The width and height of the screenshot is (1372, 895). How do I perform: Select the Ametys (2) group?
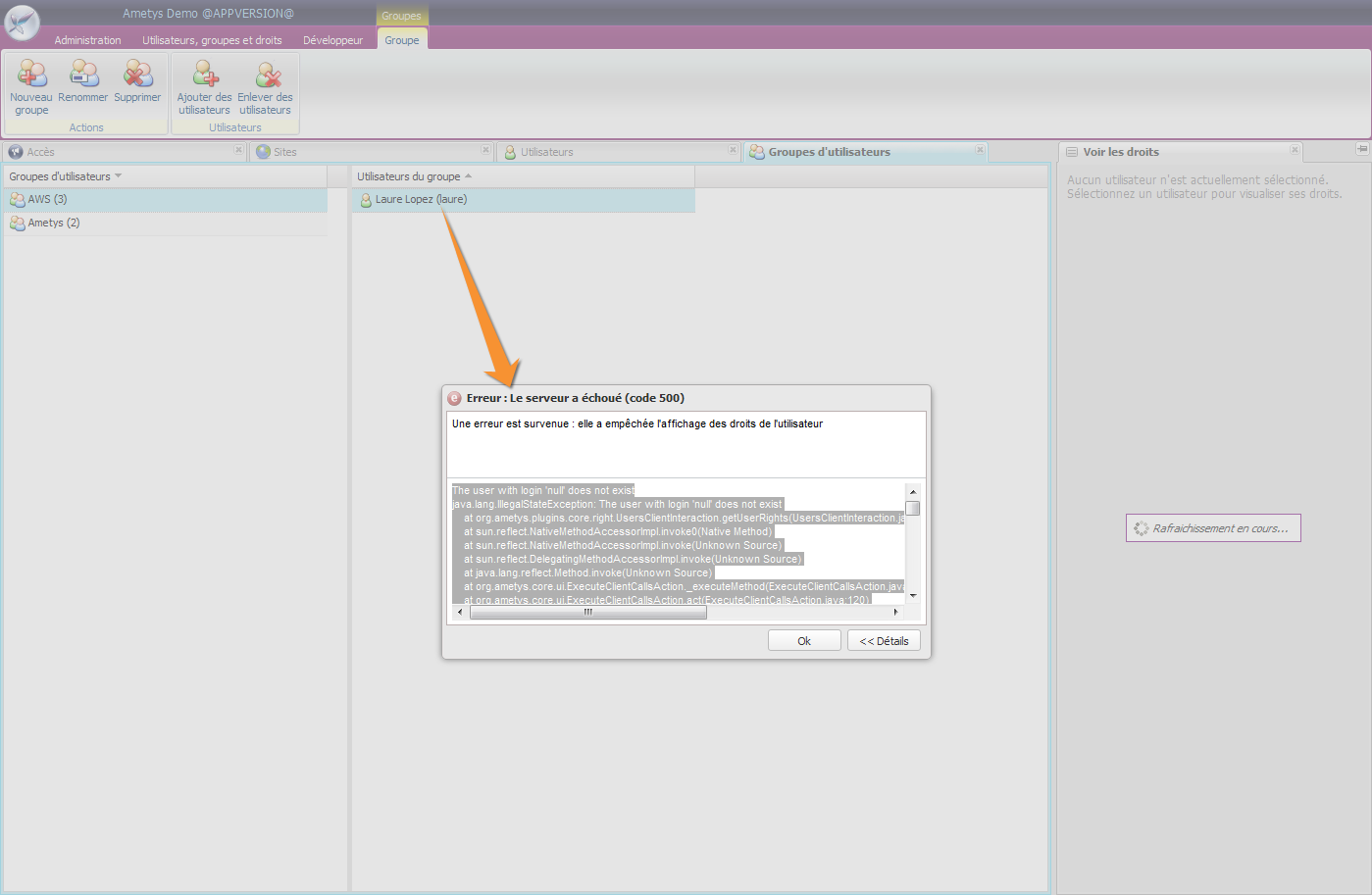coord(54,224)
